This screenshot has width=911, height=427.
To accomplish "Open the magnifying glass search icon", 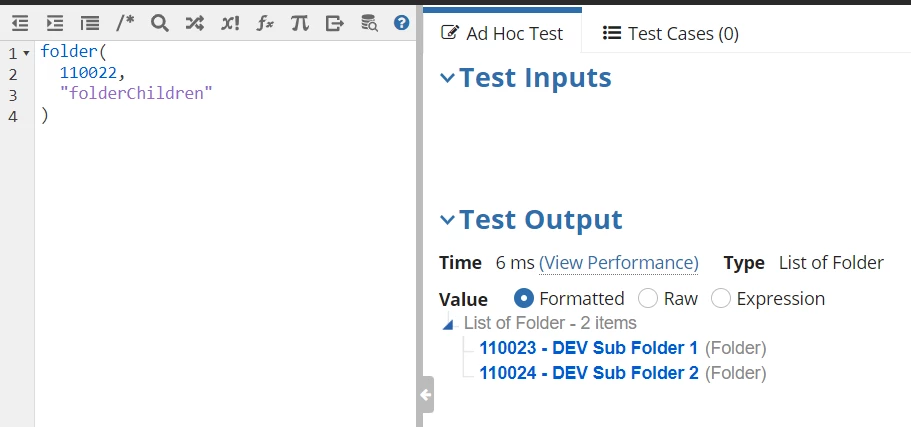I will (159, 23).
